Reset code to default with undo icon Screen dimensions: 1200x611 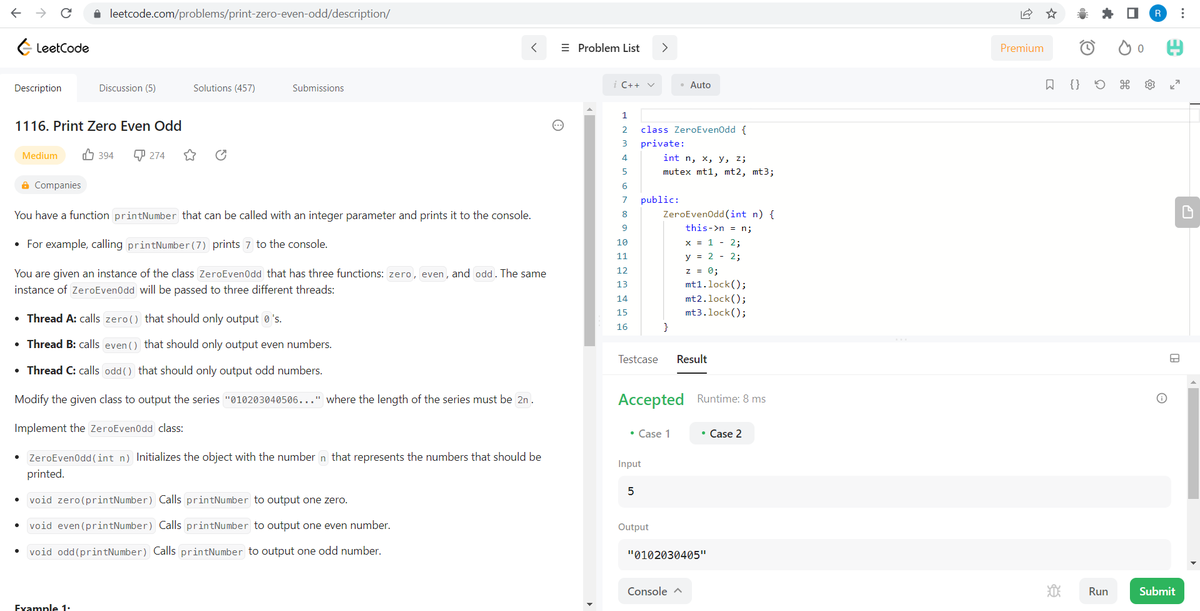[1099, 85]
